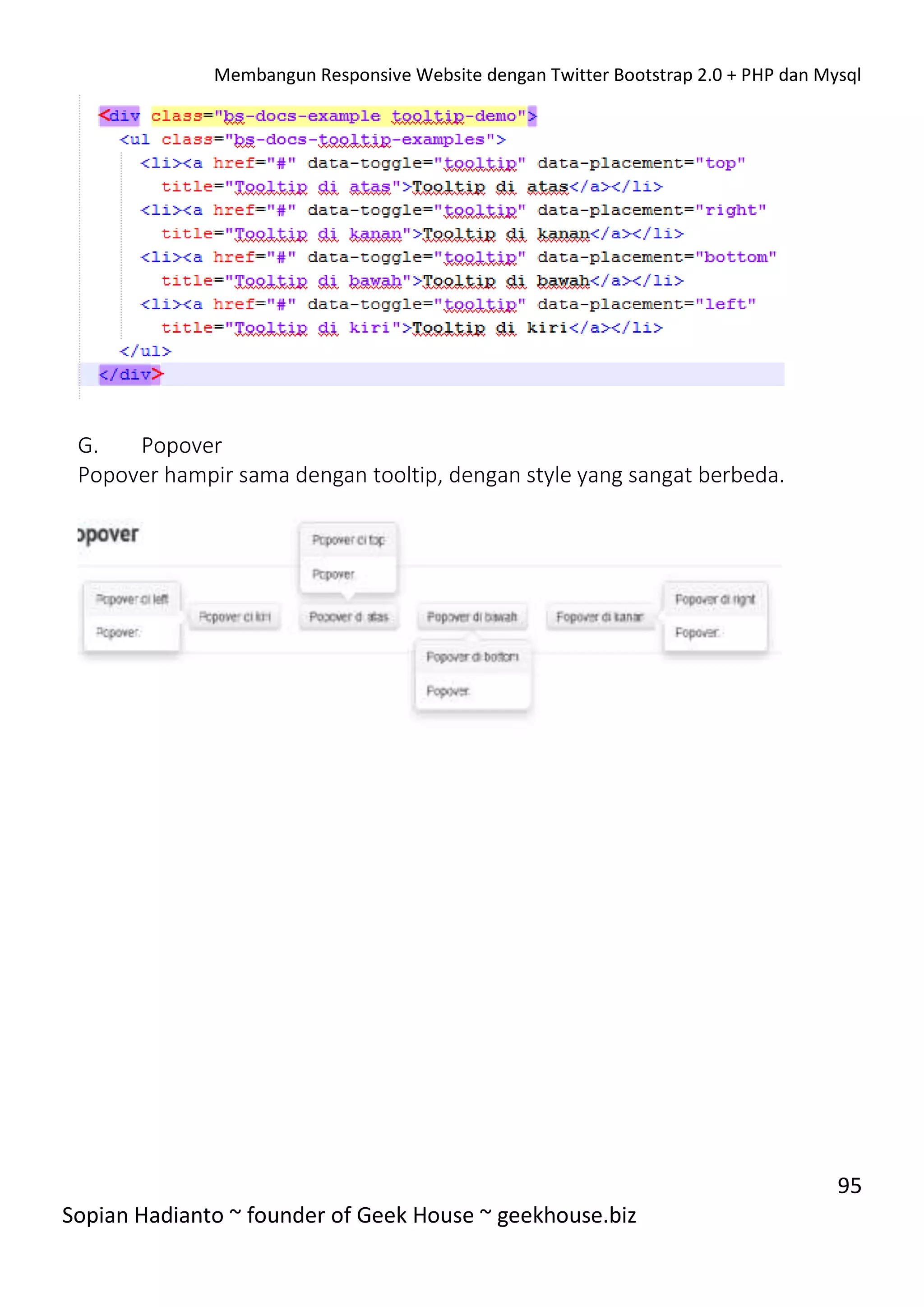Screen dimensions: 924x1307
Task: Select the 'Popover di right' popover title
Action: click(715, 599)
